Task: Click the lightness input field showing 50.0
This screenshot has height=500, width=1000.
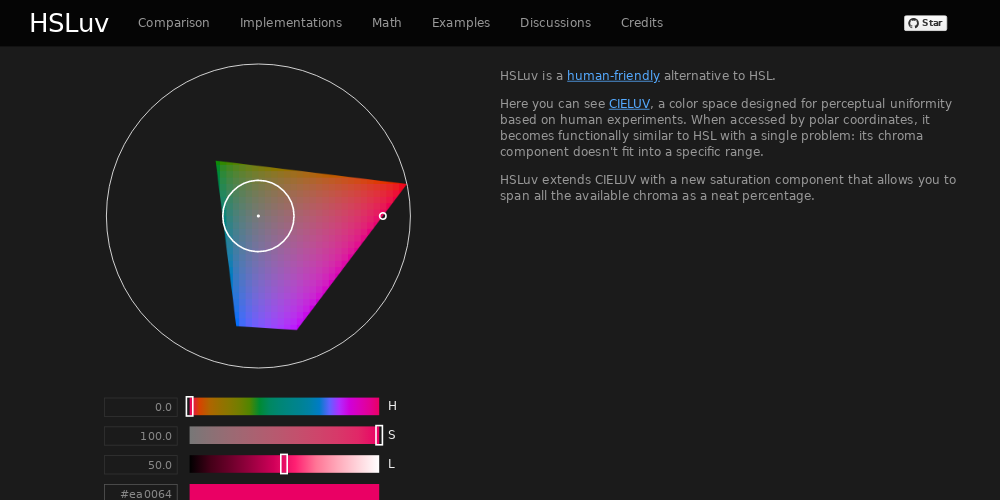Action: (141, 465)
